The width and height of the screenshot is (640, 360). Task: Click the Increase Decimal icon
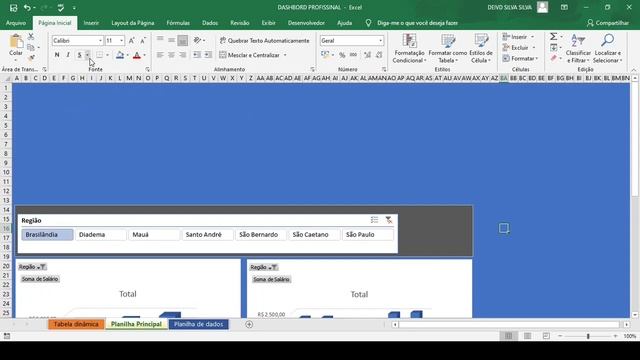pyautogui.click(x=367, y=55)
